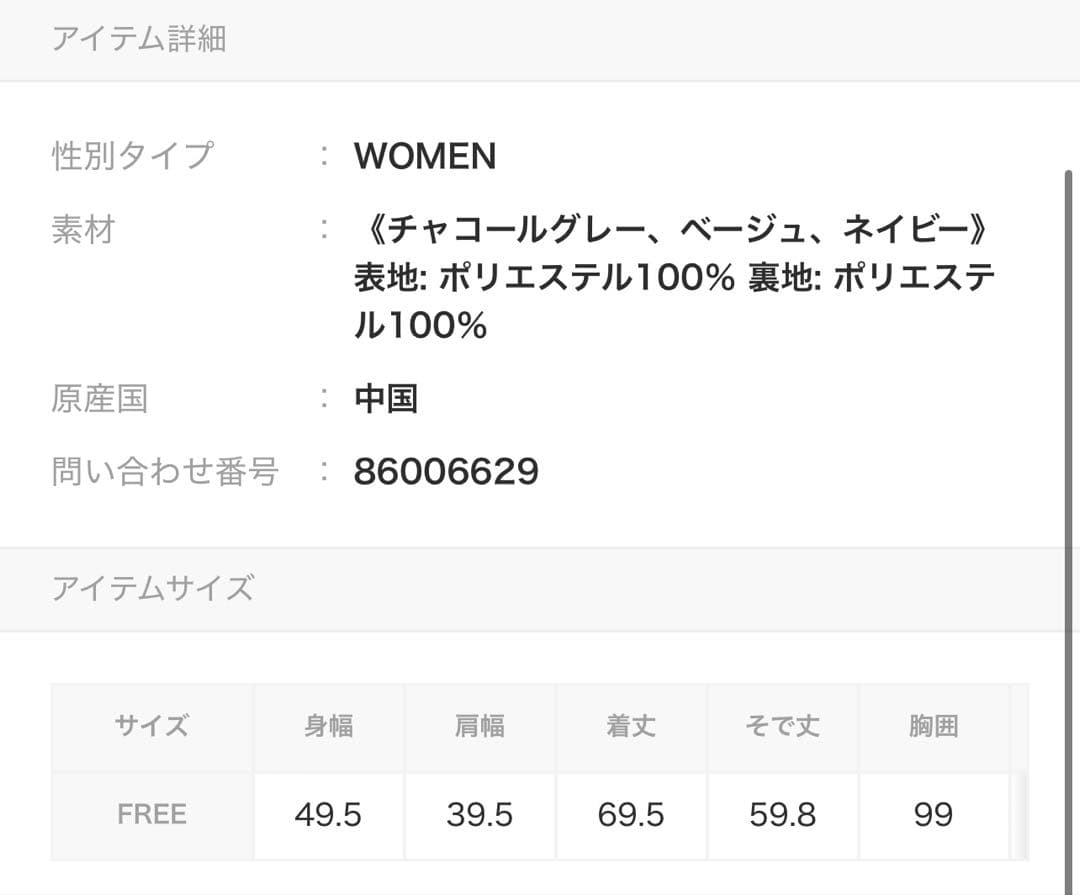Click the 身幅 column header

click(x=328, y=726)
